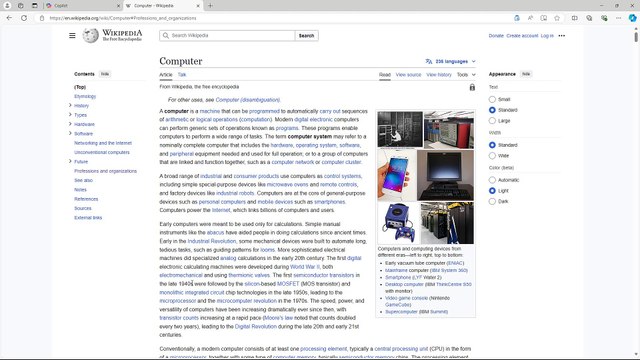Click the Create account link

(x=522, y=36)
